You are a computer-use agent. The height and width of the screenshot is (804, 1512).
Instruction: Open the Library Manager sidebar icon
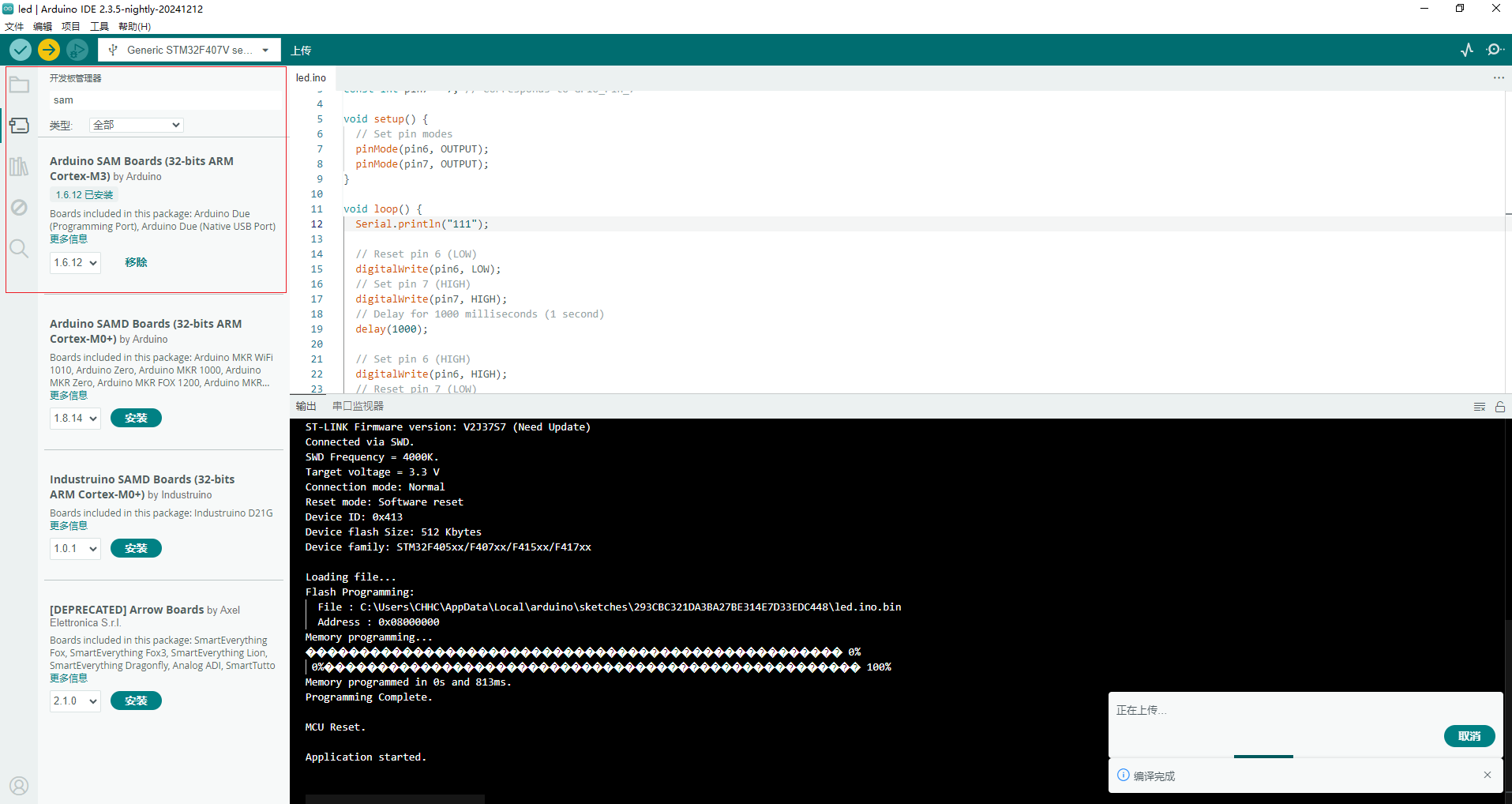tap(19, 166)
